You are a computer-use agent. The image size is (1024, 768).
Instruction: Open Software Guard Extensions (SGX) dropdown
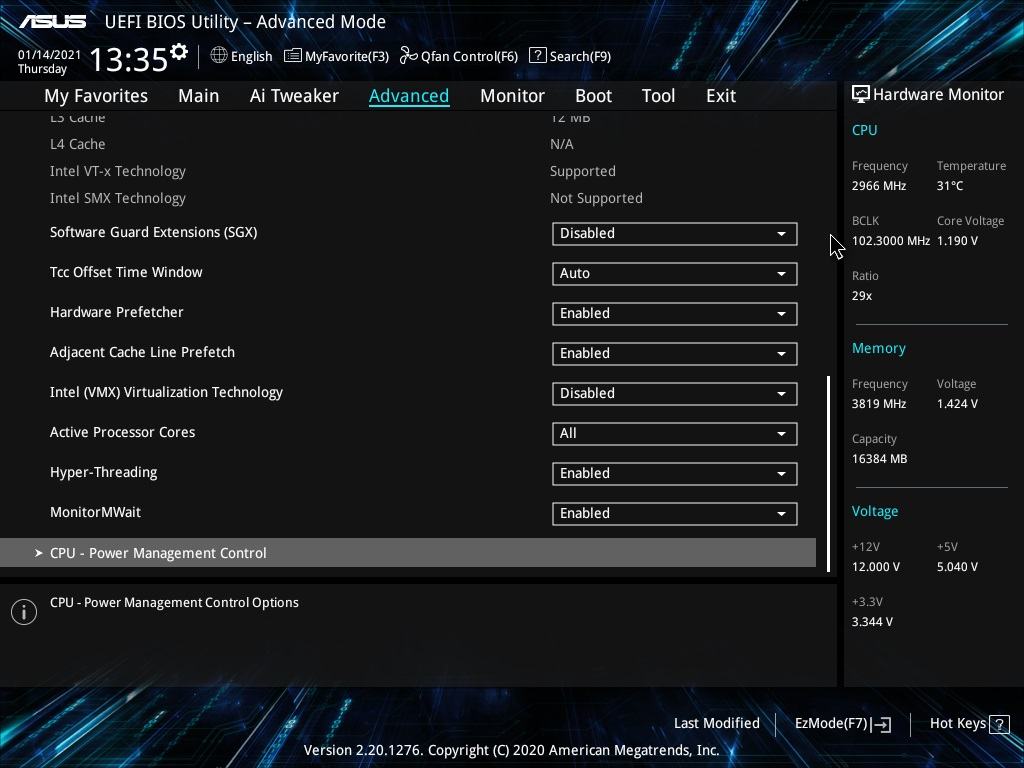tap(675, 234)
